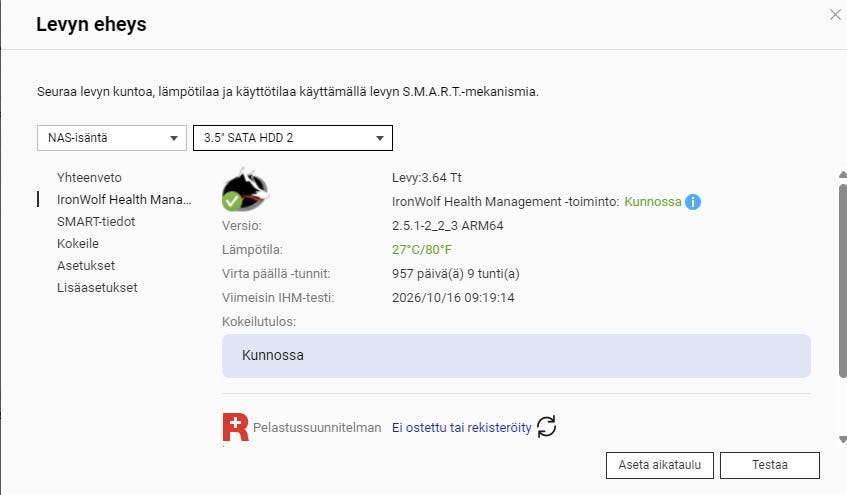Click the IronWolf drive status icon
The height and width of the screenshot is (495, 847).
(x=245, y=190)
